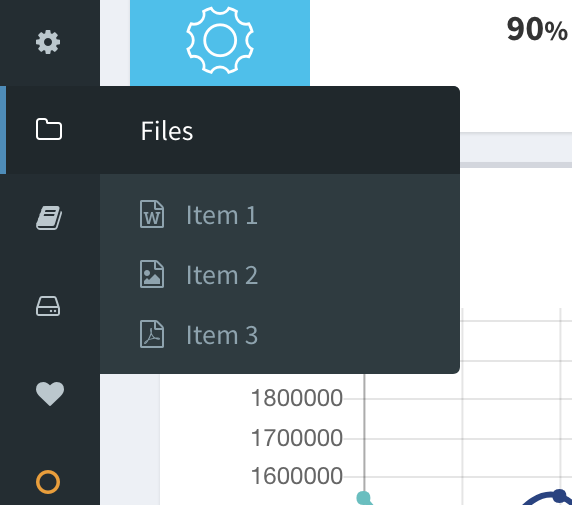This screenshot has height=505, width=572.
Task: Click the image file icon
Action: coord(152,274)
